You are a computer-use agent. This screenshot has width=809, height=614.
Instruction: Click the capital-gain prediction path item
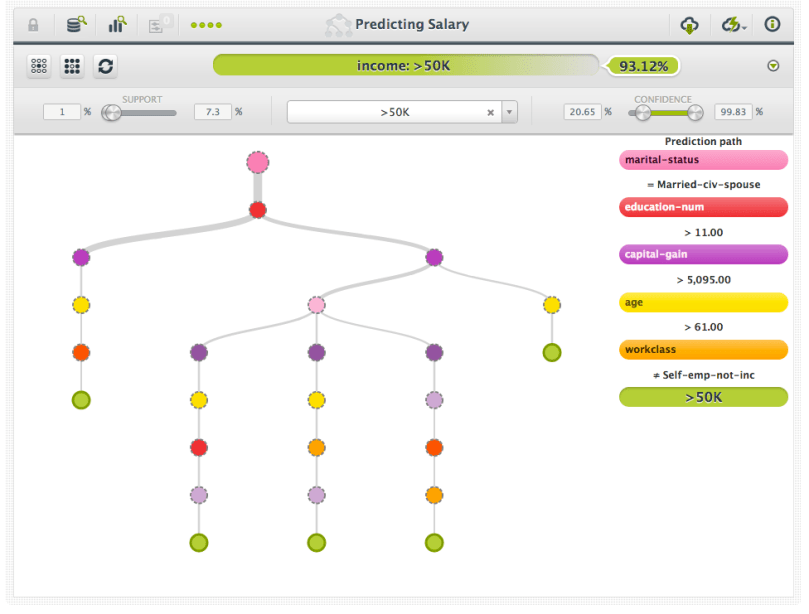tap(703, 254)
